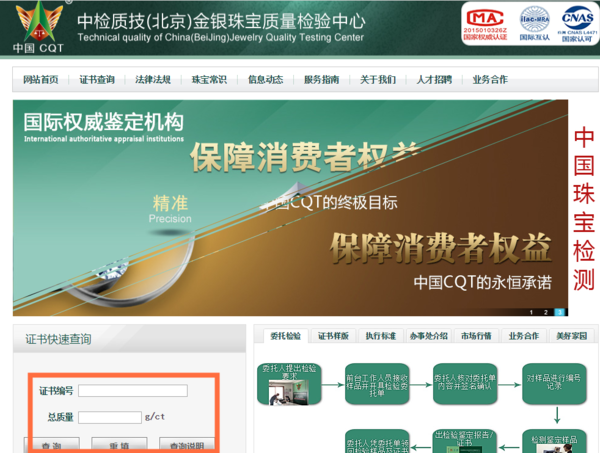Click the g/ct unit label
The height and width of the screenshot is (453, 600).
(155, 416)
